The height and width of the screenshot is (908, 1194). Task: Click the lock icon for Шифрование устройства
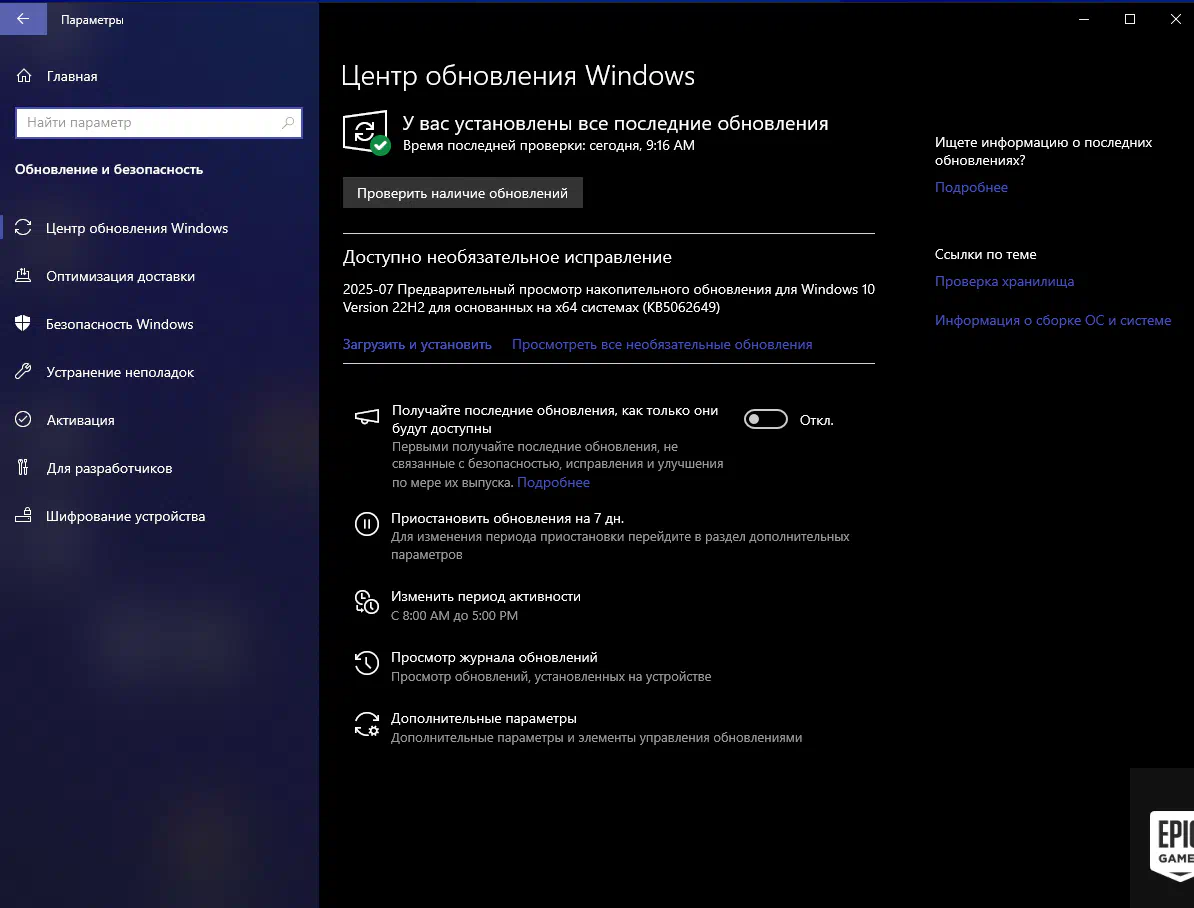point(23,515)
